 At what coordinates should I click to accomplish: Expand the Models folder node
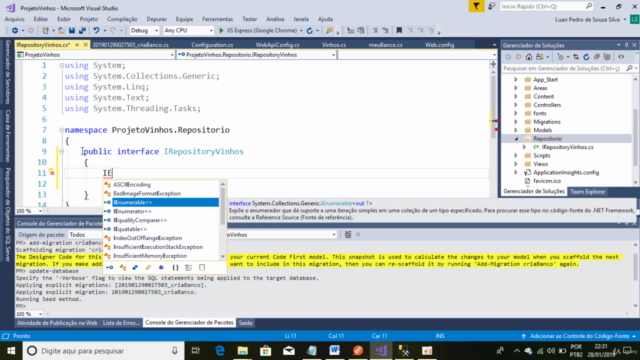tap(516, 130)
